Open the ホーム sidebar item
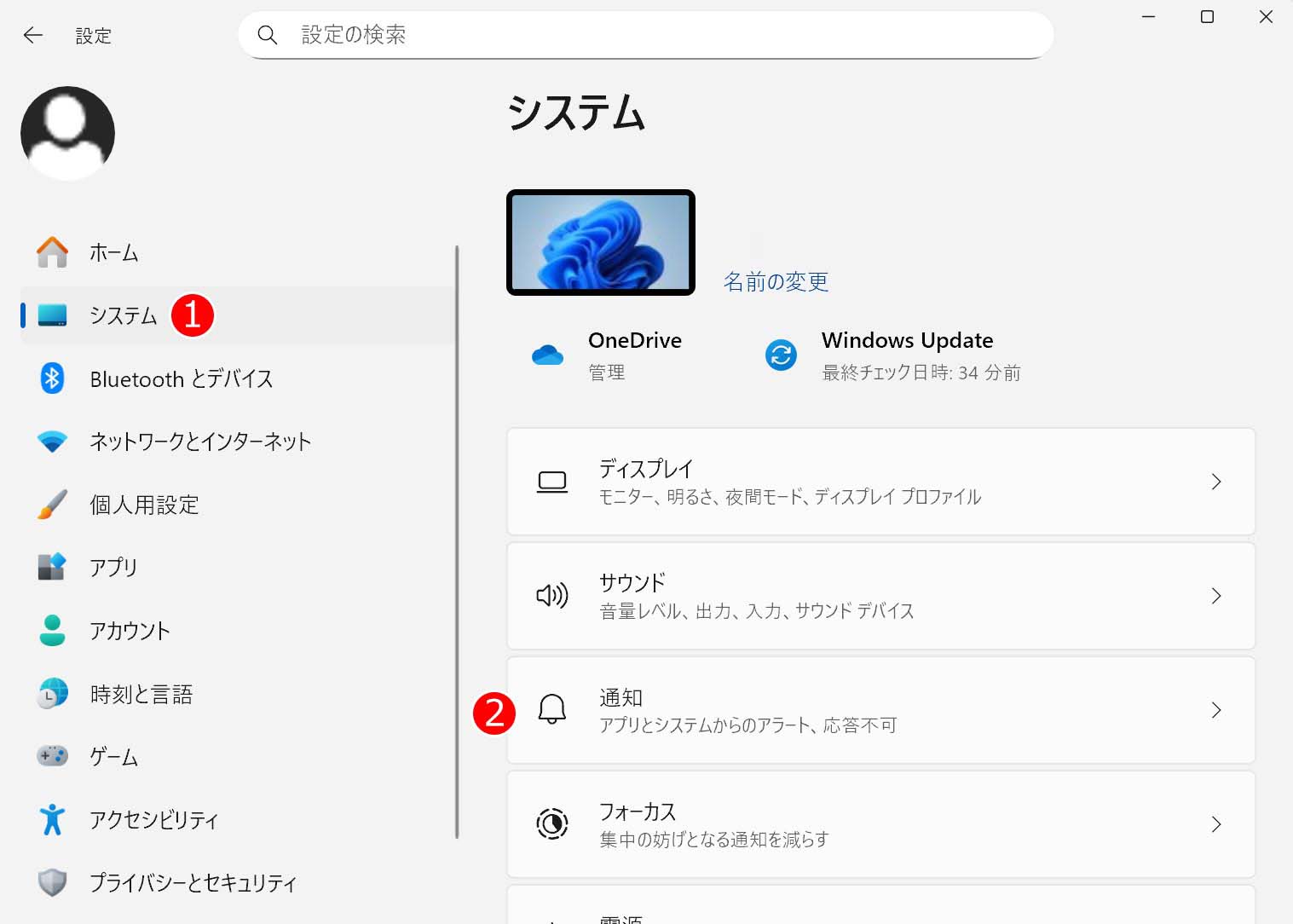 114,252
